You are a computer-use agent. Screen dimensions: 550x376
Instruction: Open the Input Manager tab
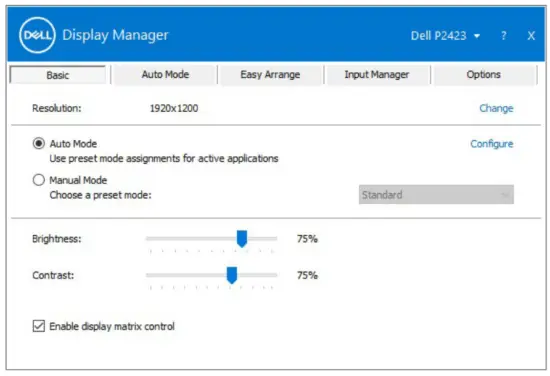click(377, 74)
